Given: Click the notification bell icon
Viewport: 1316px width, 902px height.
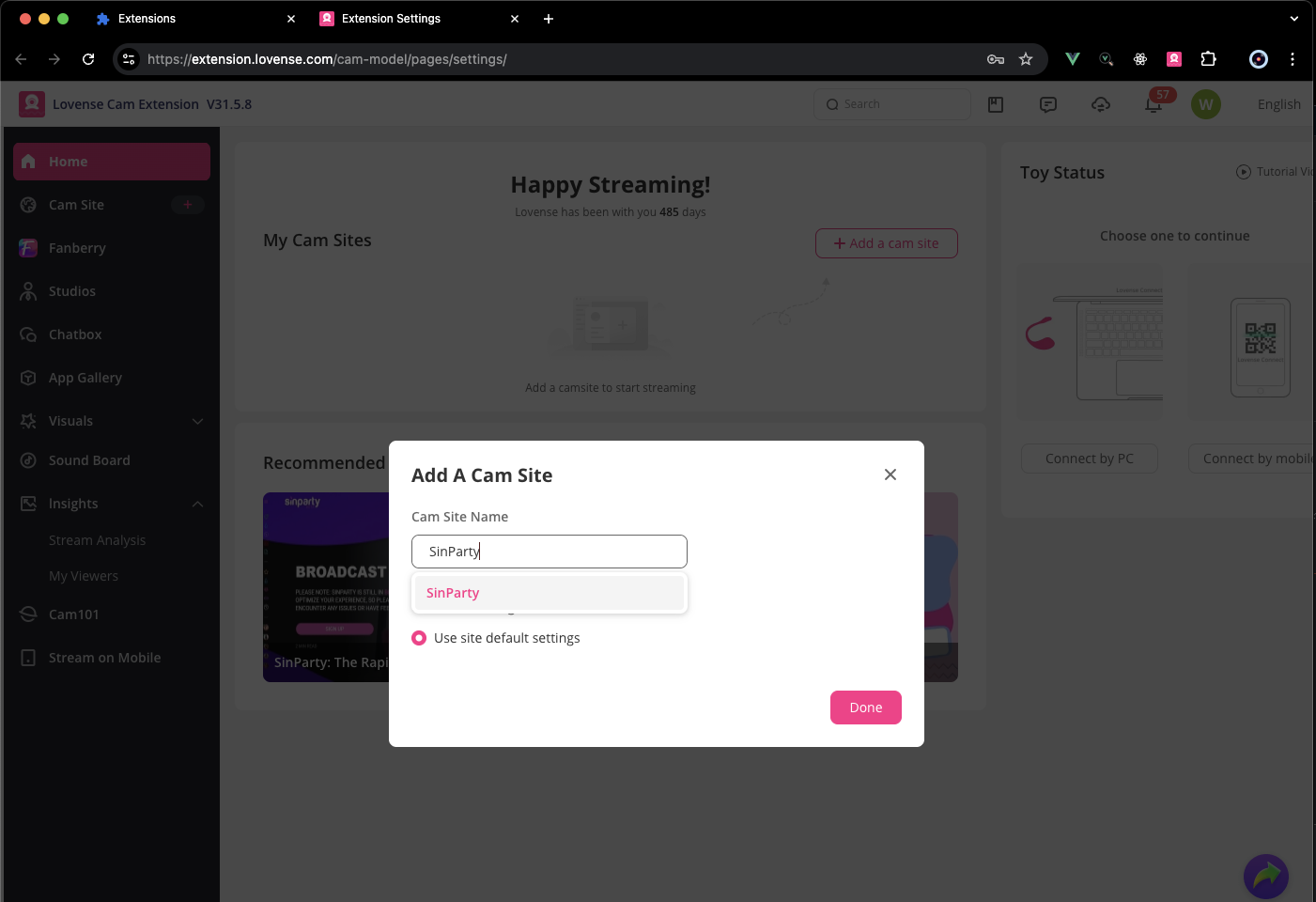Looking at the screenshot, I should [x=1153, y=104].
